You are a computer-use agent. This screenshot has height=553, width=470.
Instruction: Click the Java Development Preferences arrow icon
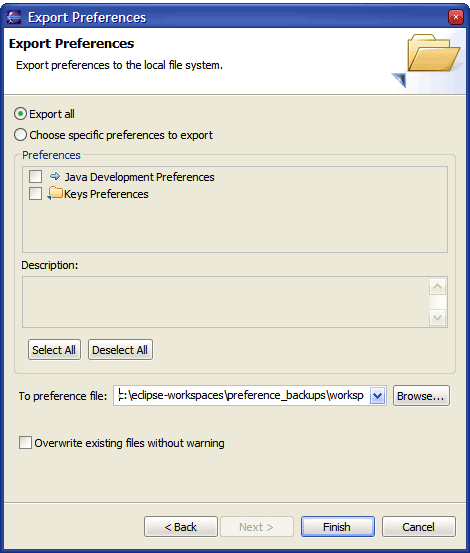pos(55,176)
